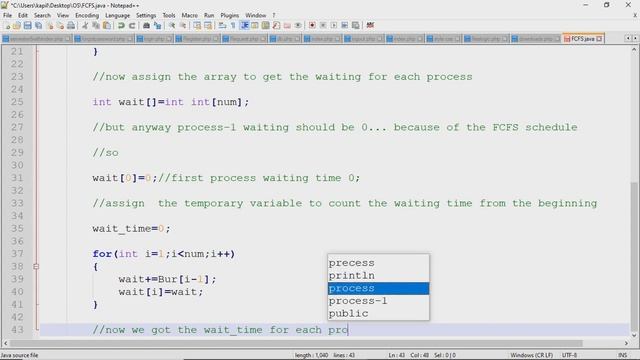Open the ? help menu
Screen dimensions: 640x360
click(x=274, y=15)
